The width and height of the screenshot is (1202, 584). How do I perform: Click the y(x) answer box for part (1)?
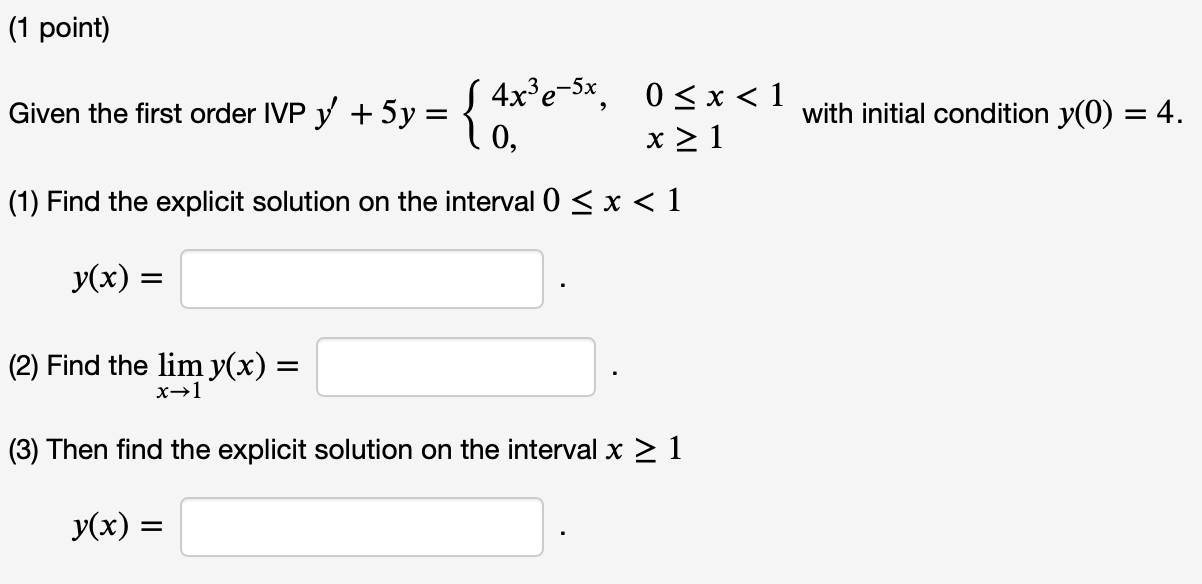tap(360, 278)
